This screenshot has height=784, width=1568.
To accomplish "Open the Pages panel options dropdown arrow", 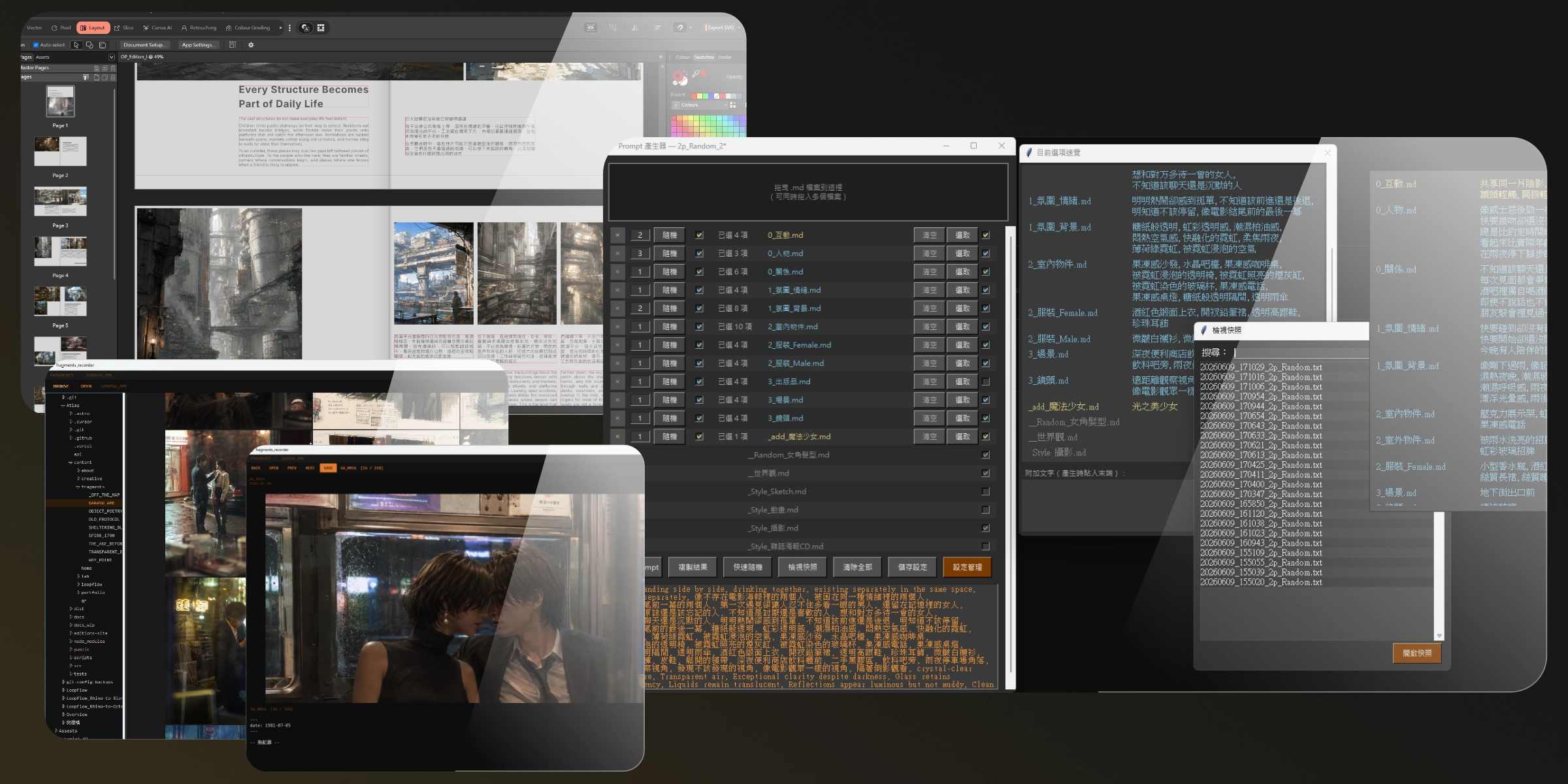I will 111,57.
